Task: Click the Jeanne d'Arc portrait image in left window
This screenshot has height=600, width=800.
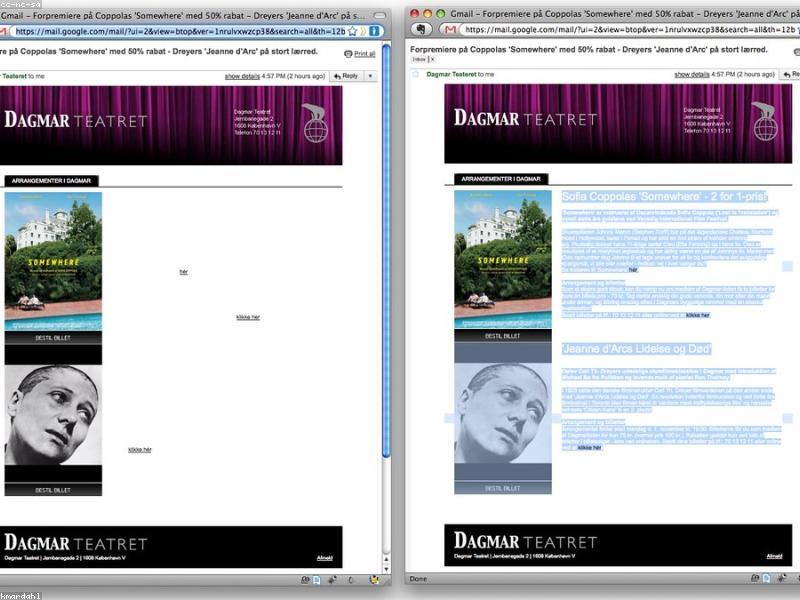Action: [x=53, y=415]
